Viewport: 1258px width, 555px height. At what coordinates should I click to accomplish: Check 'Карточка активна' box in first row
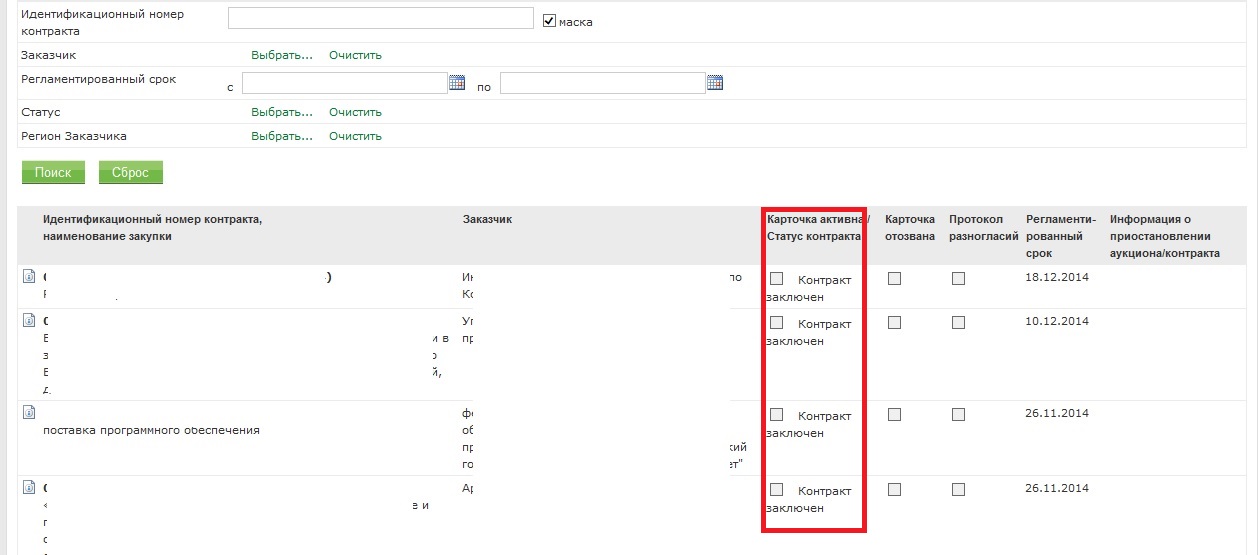click(x=777, y=279)
